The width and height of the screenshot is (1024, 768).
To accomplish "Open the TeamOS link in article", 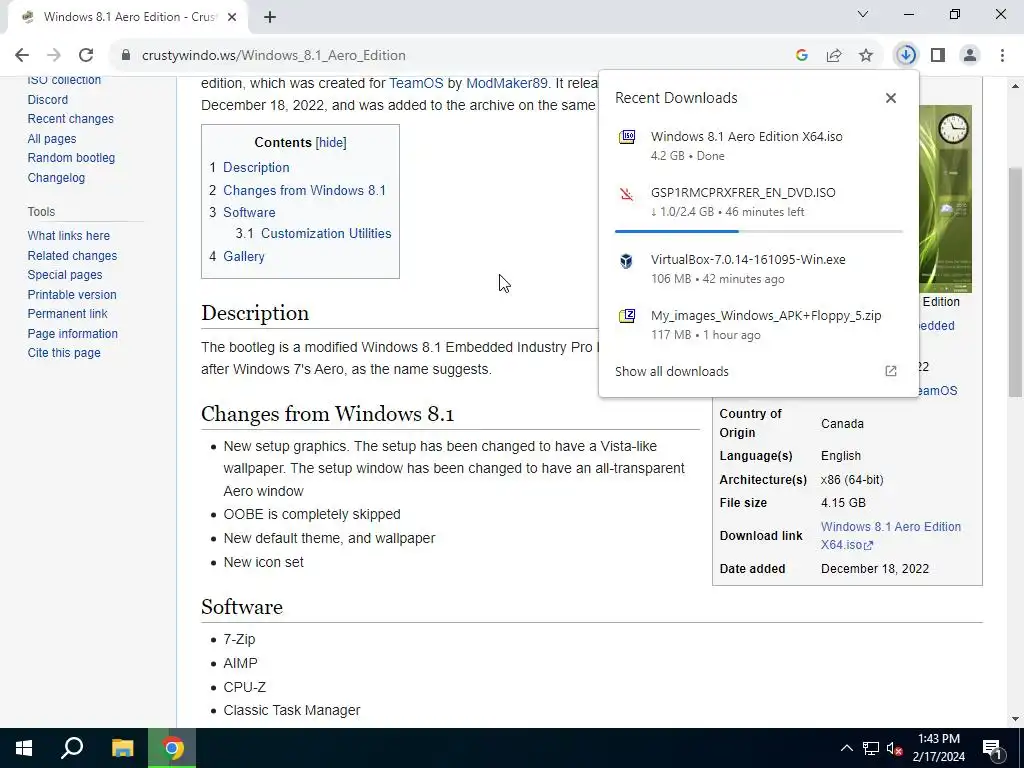I will click(416, 84).
